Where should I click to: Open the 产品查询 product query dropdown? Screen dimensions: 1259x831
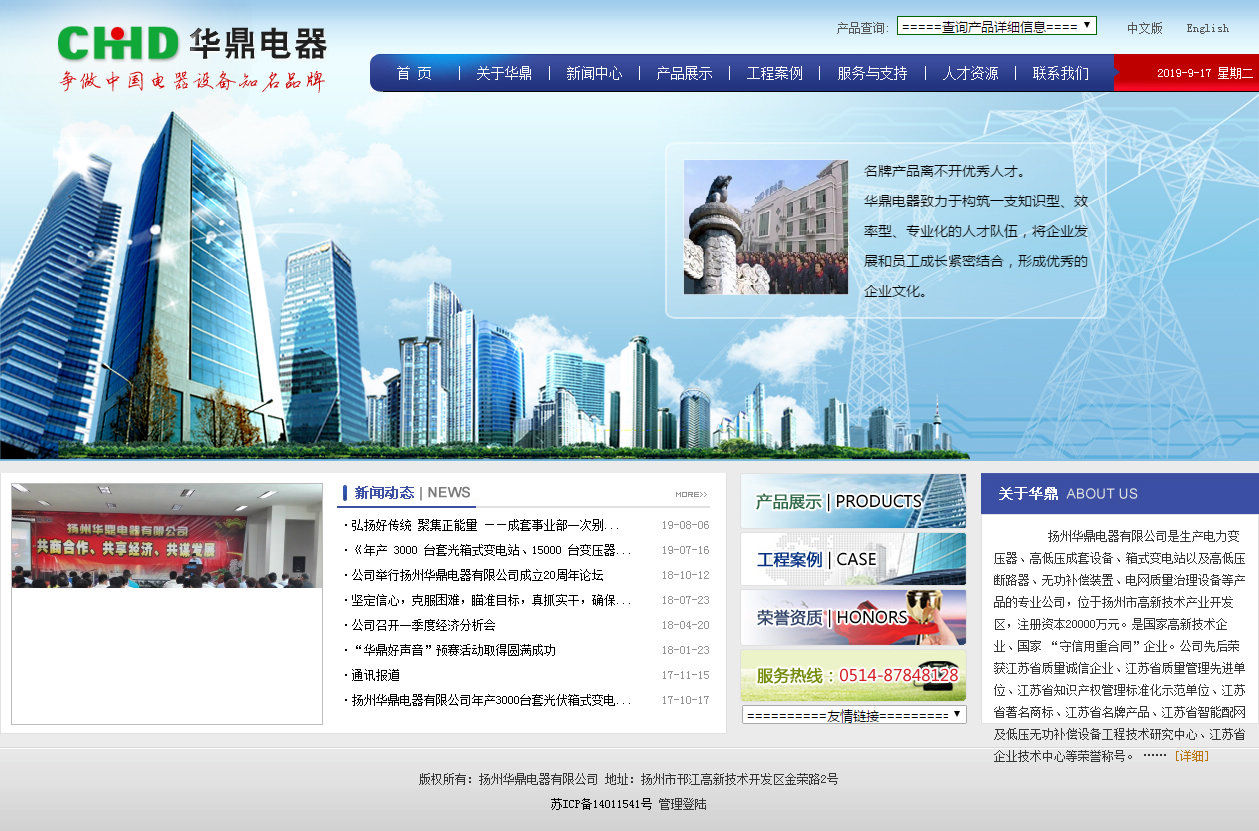pyautogui.click(x=996, y=26)
